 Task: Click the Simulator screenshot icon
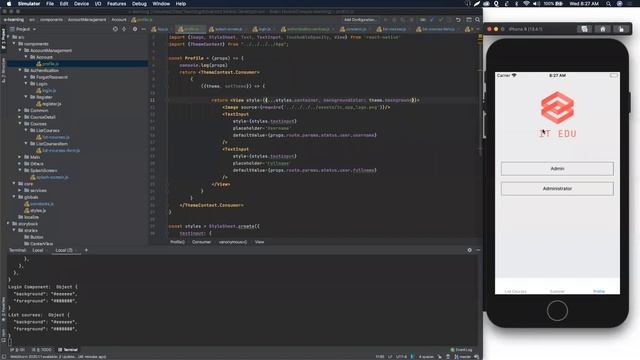[584, 29]
